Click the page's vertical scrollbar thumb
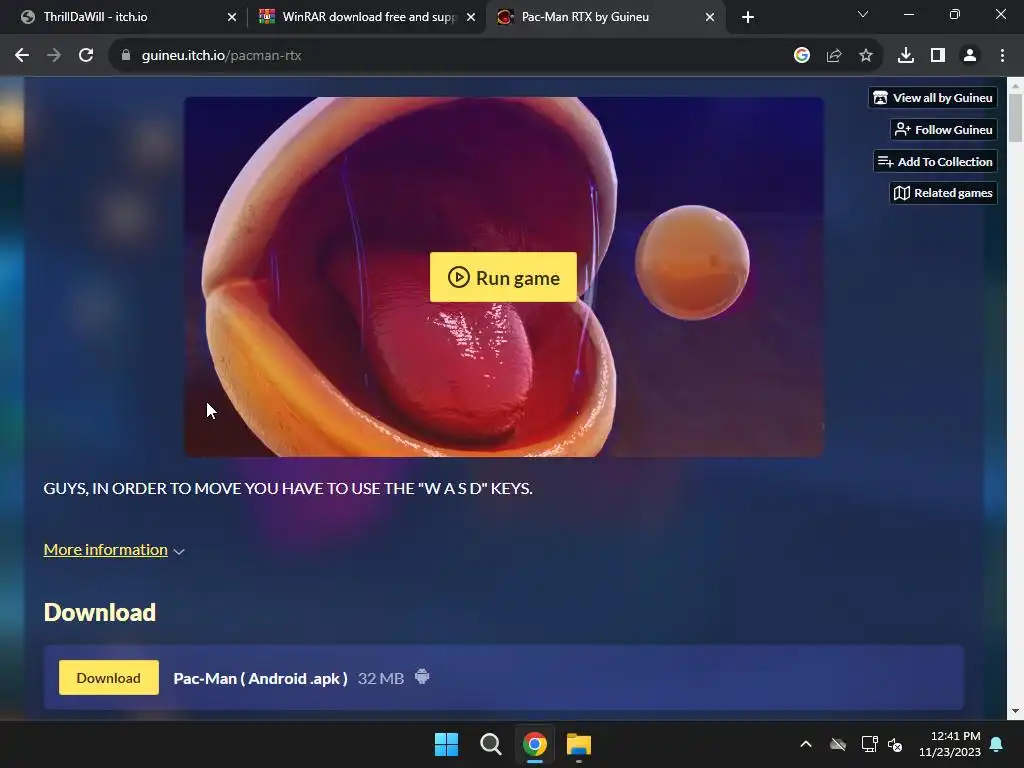 click(1016, 118)
